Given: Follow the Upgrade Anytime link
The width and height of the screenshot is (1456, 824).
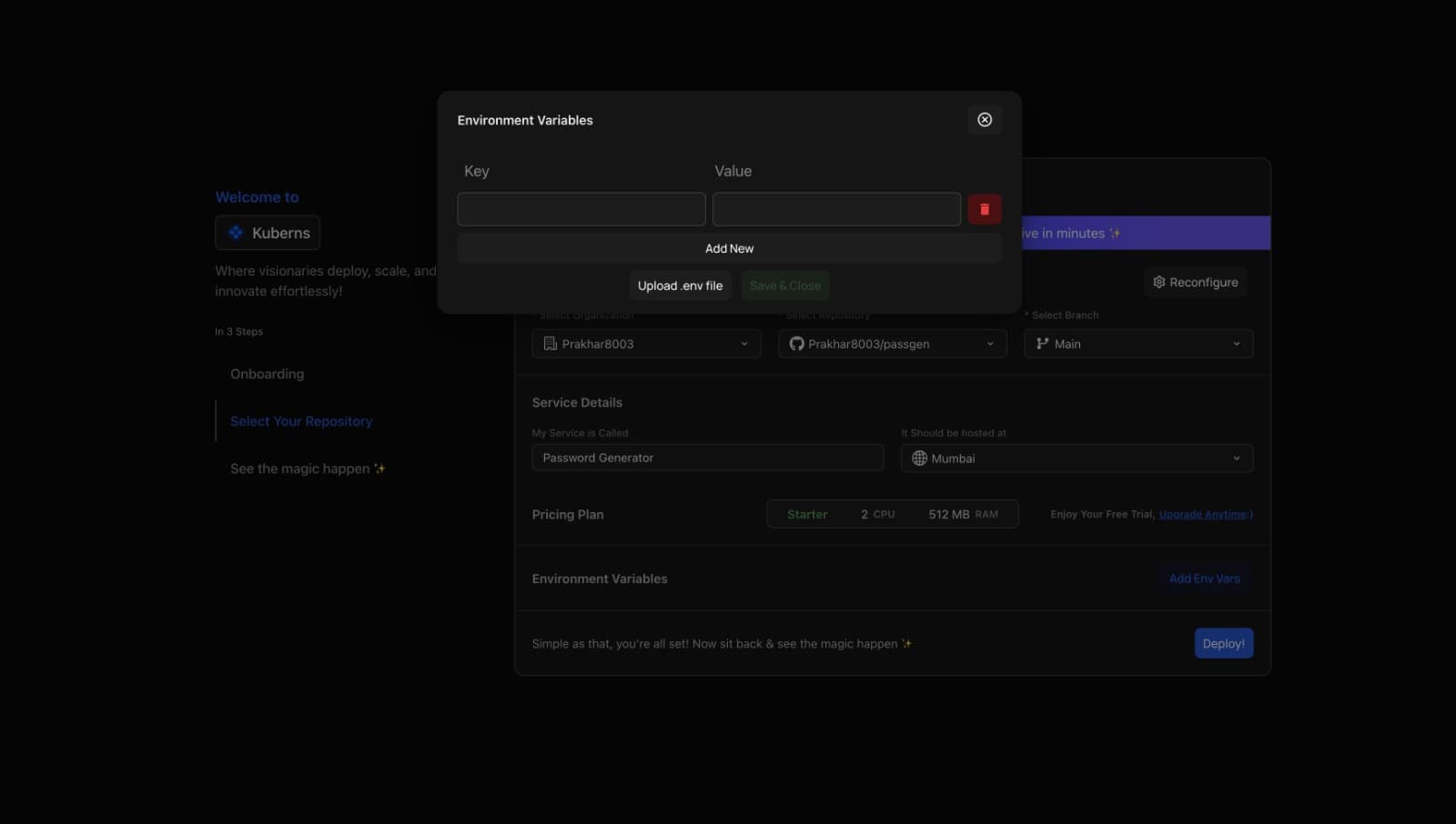Looking at the screenshot, I should click(1204, 514).
